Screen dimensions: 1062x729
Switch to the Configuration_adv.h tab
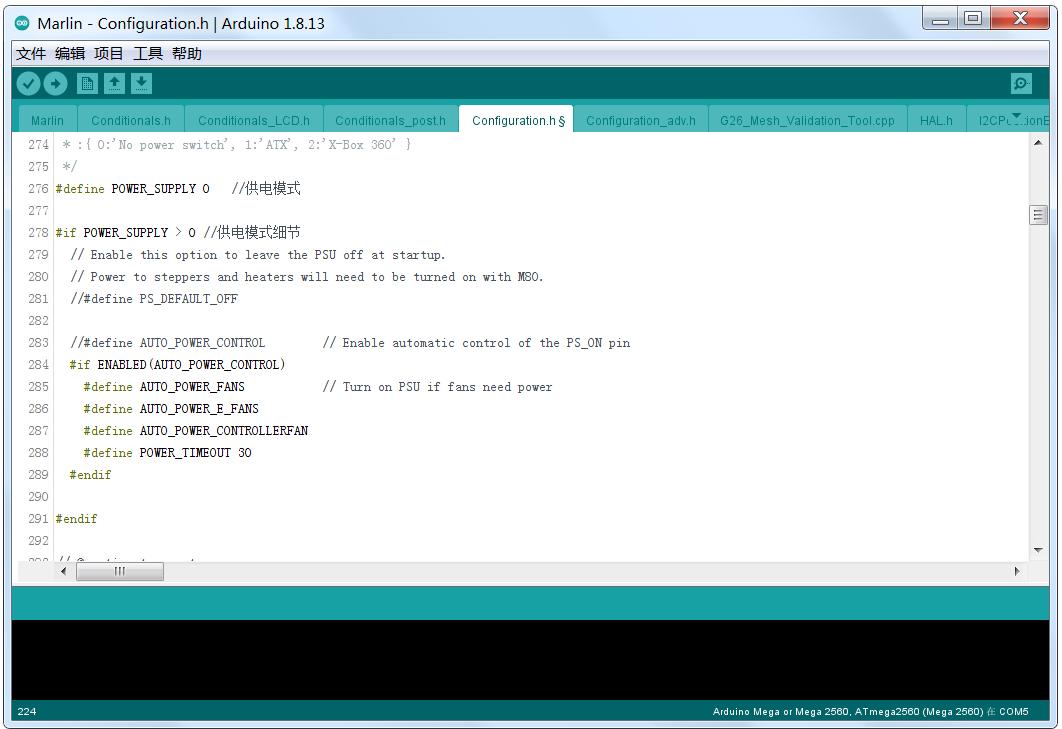641,118
